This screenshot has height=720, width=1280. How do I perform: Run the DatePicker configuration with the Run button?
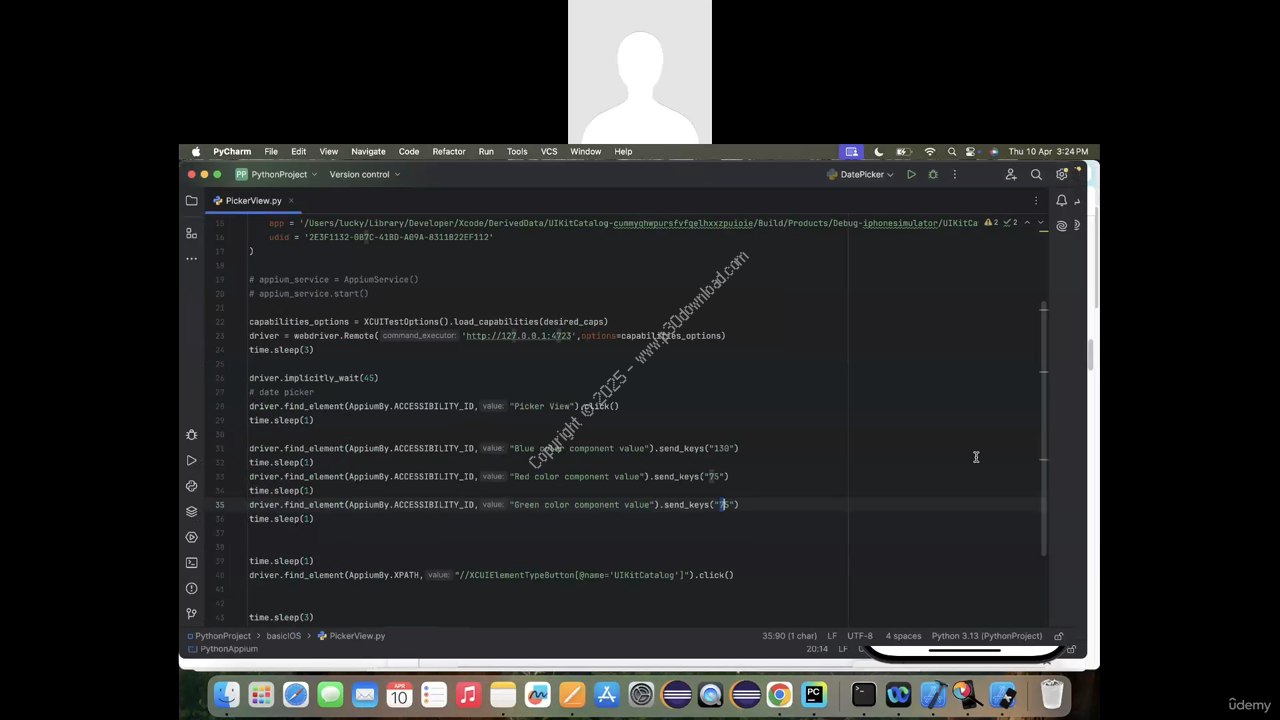click(911, 175)
